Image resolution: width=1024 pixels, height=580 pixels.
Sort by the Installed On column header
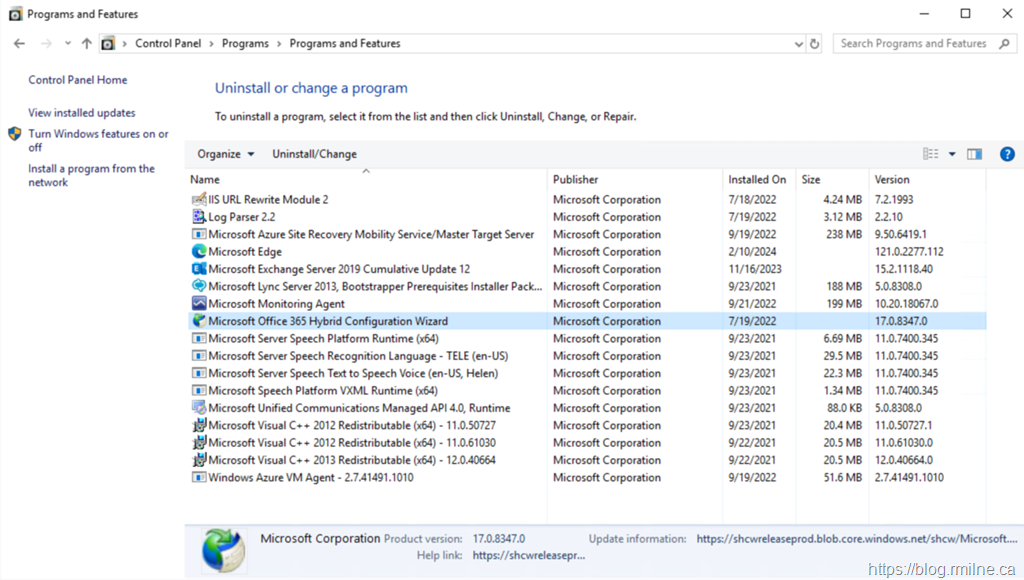(x=757, y=180)
